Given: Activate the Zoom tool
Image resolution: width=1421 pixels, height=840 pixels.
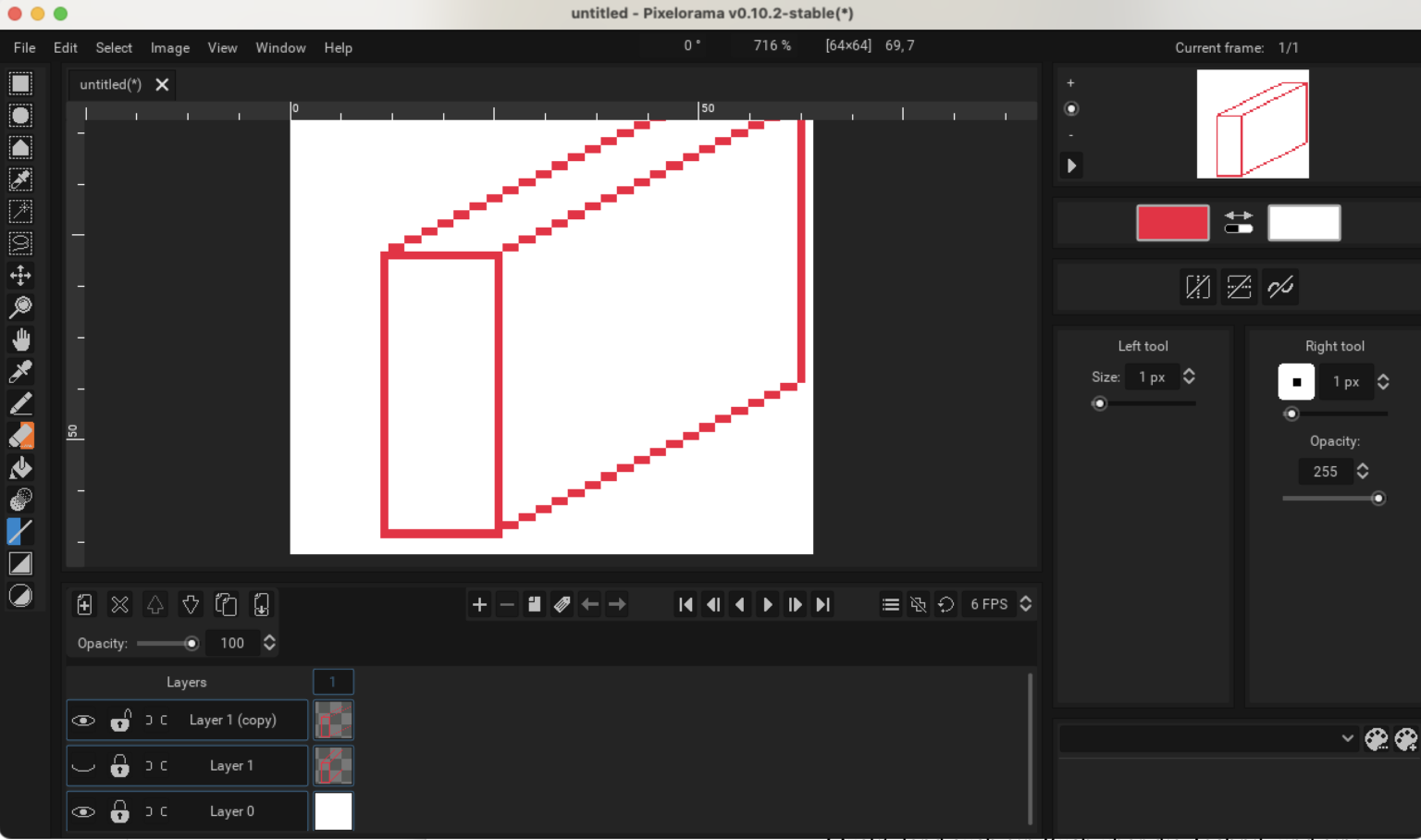Looking at the screenshot, I should pos(20,307).
